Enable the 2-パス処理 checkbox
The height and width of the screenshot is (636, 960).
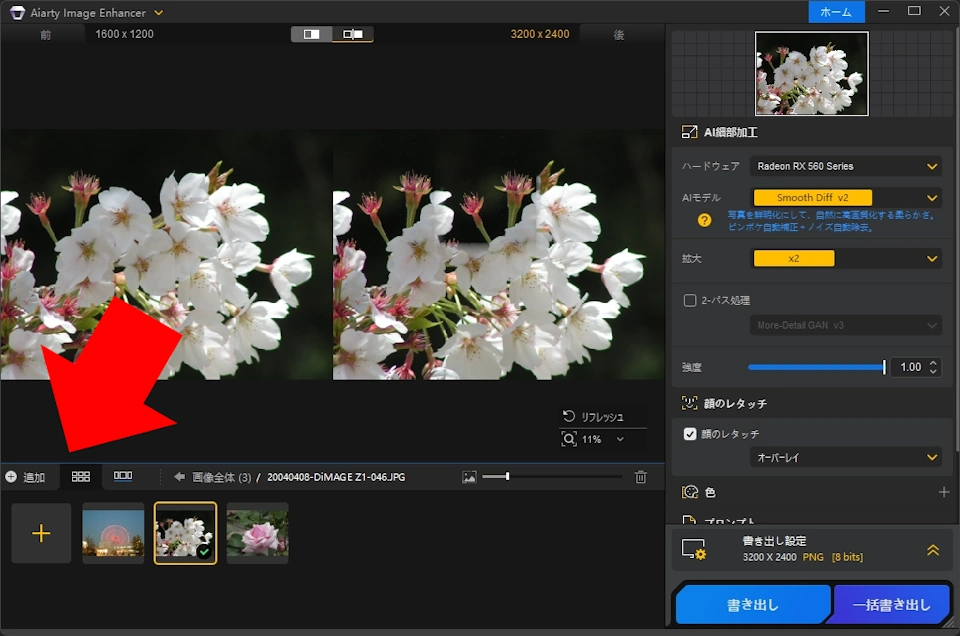(689, 300)
